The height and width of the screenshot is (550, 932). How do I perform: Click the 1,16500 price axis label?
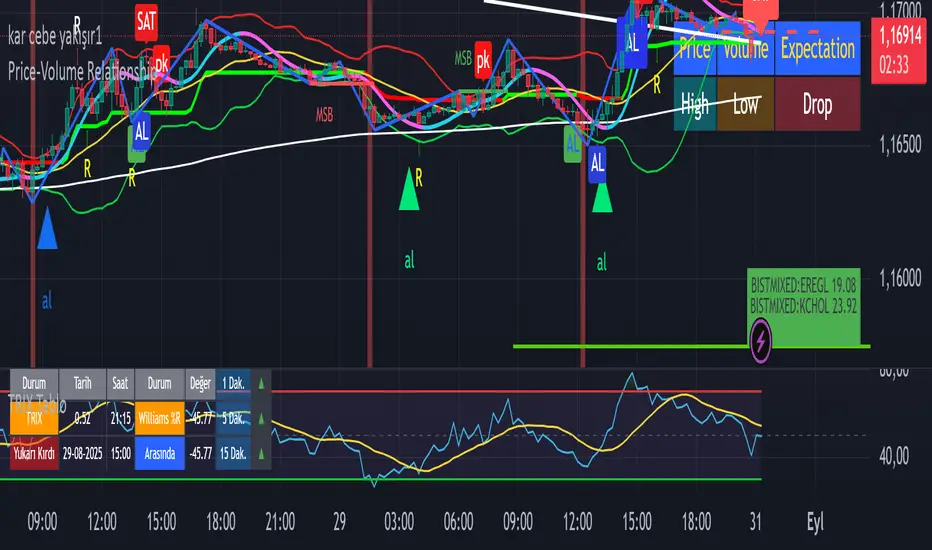[900, 144]
